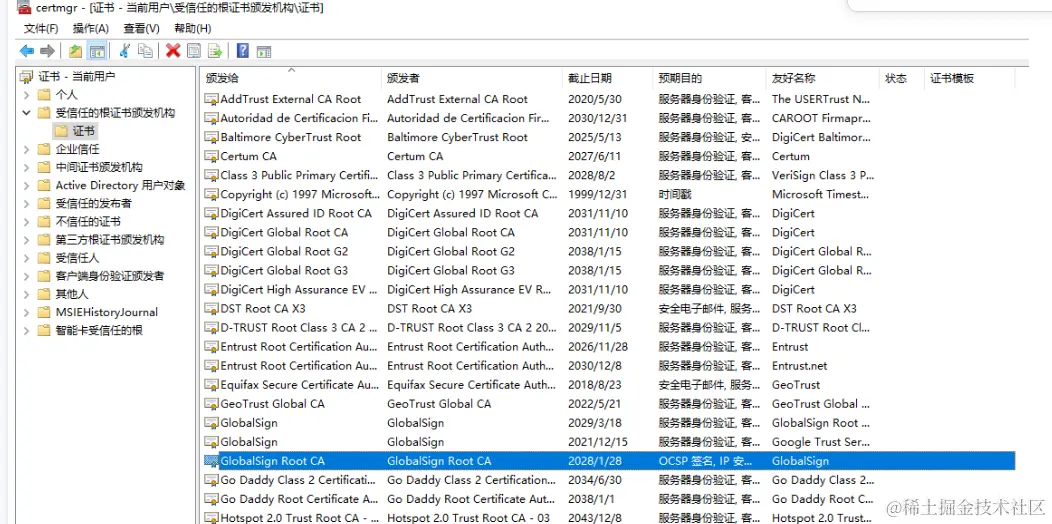Open the 帮助(H) menu

click(193, 28)
